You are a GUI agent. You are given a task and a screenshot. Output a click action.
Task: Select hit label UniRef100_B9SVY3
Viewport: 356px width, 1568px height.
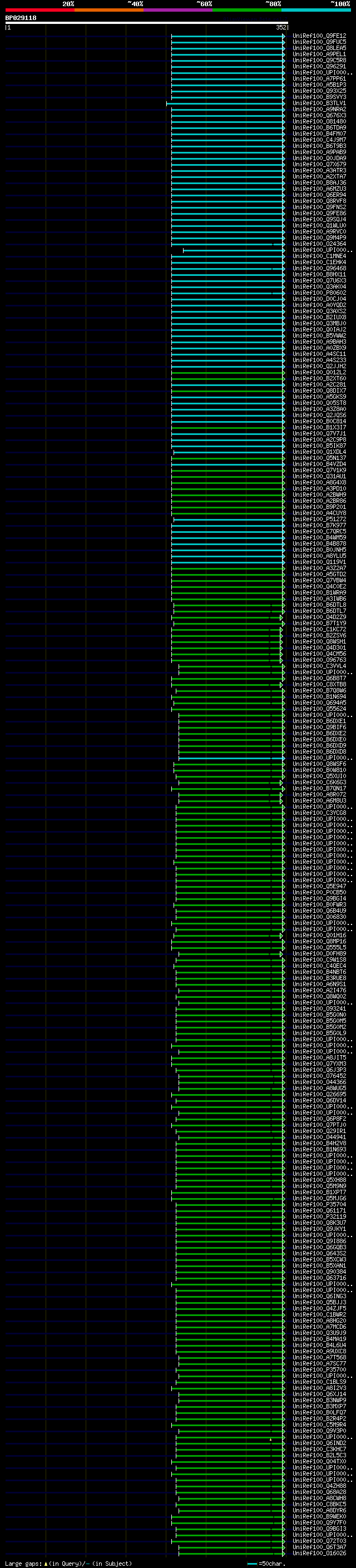click(319, 97)
